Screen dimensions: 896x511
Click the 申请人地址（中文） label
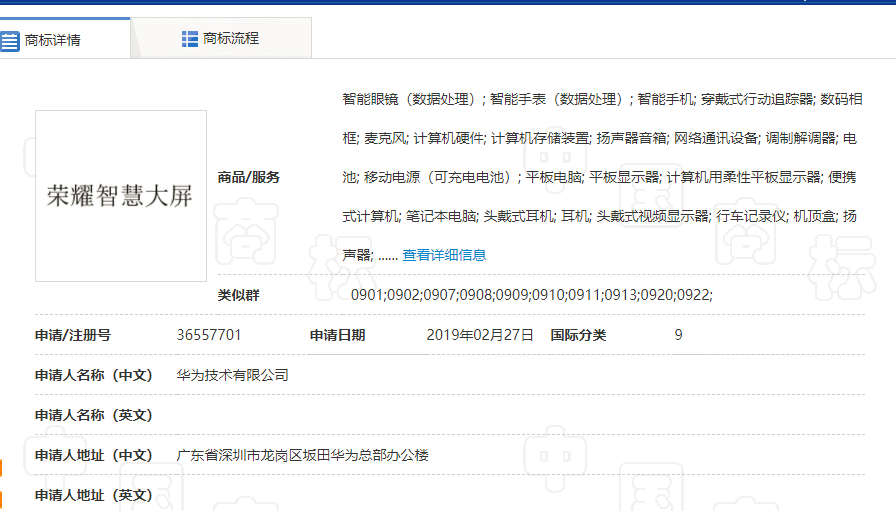click(94, 455)
